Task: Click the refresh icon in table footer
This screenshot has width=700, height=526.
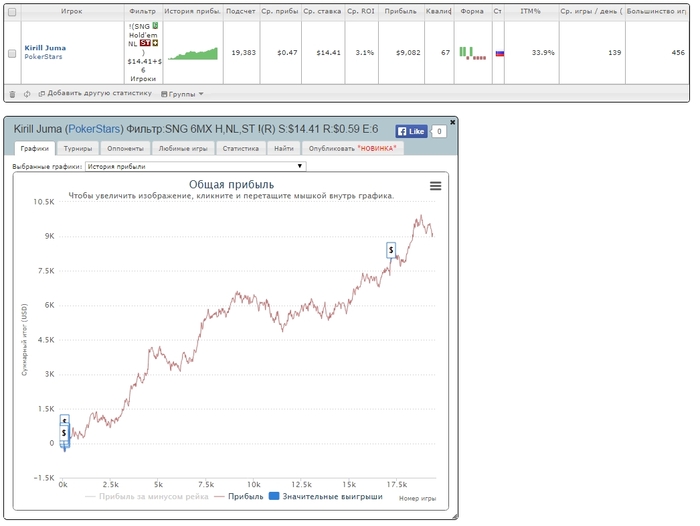Action: coord(27,94)
